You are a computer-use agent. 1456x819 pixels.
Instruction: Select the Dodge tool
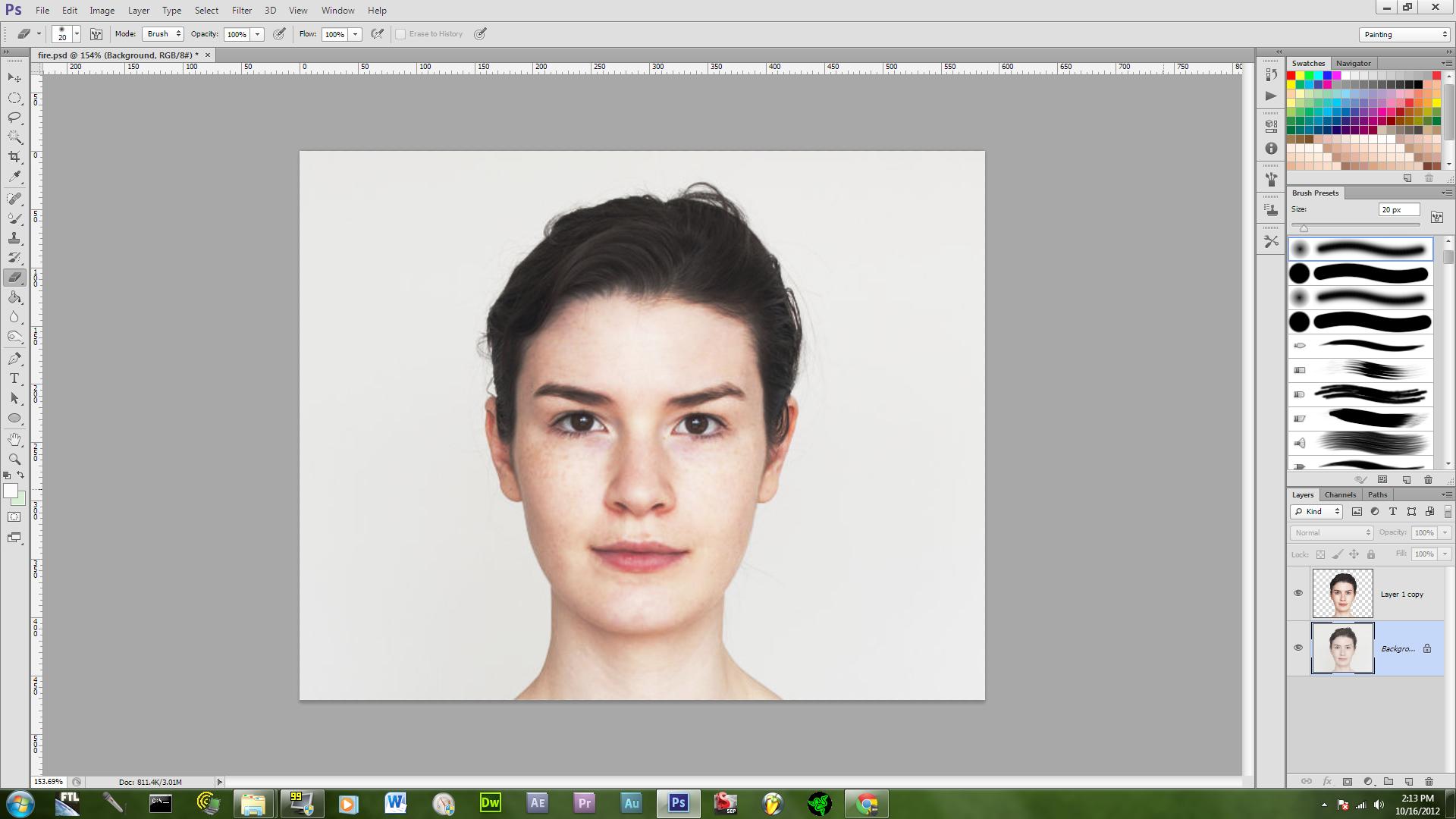[14, 337]
